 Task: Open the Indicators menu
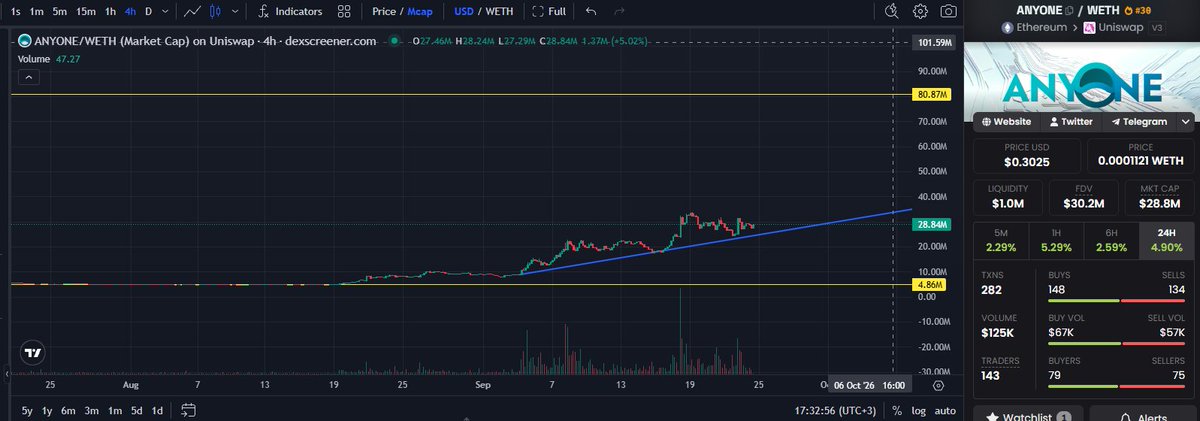point(289,11)
